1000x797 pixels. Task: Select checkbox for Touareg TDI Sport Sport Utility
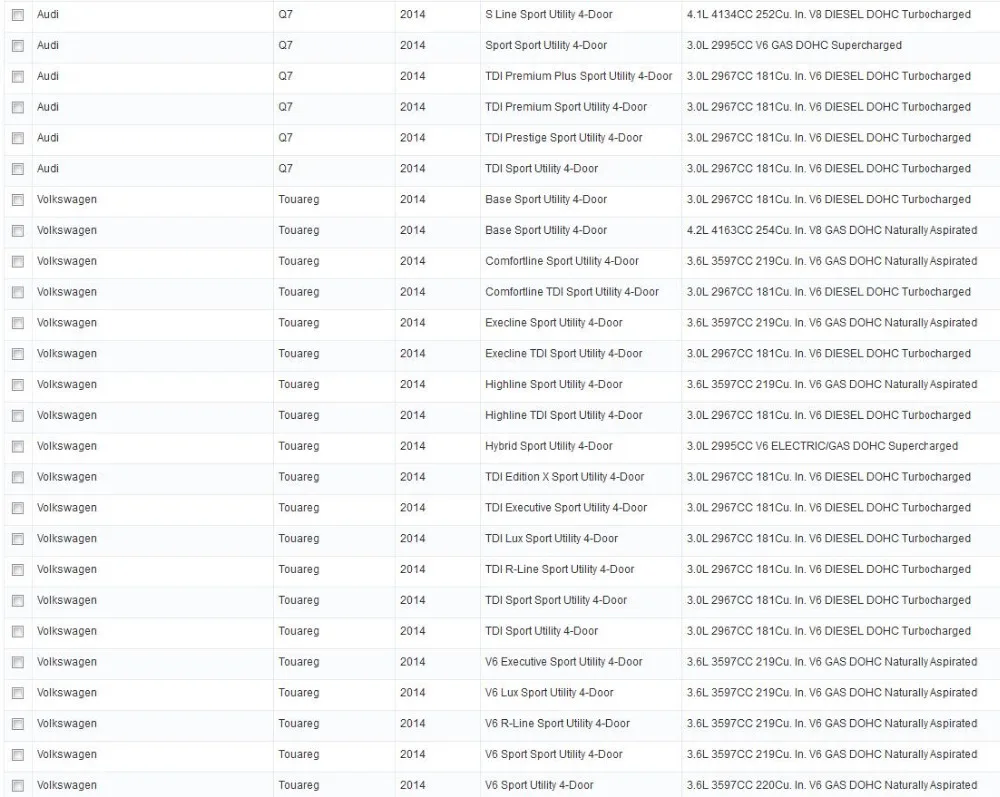[18, 601]
